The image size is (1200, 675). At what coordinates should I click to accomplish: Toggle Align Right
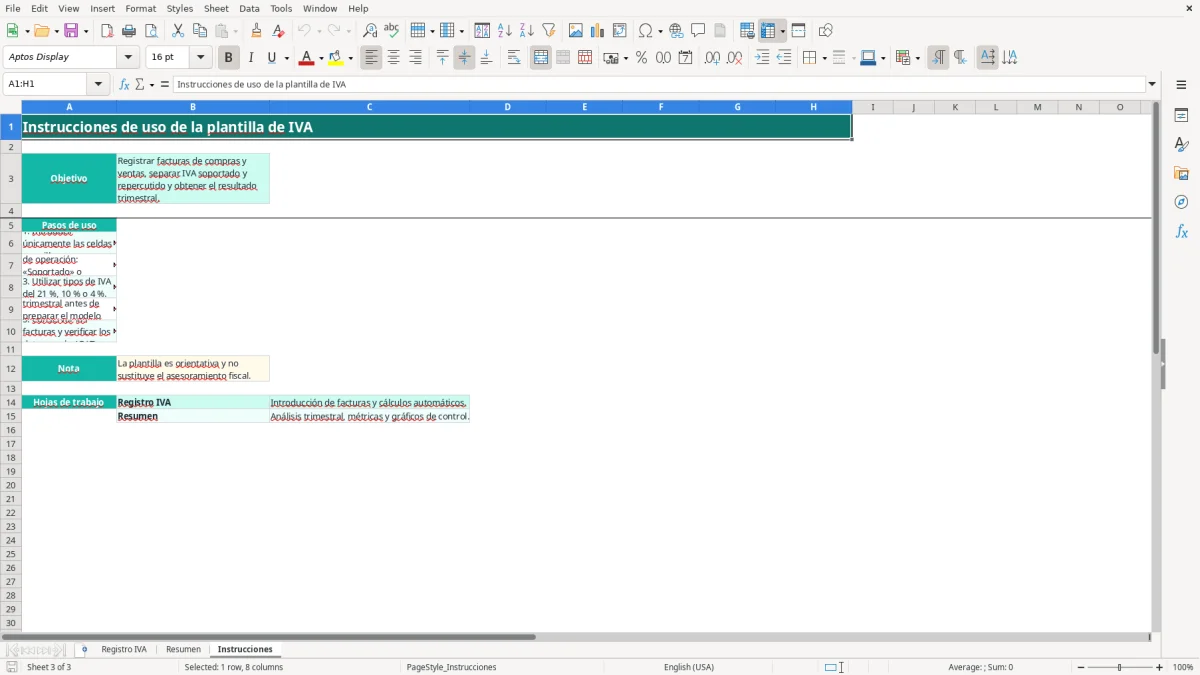(x=415, y=58)
